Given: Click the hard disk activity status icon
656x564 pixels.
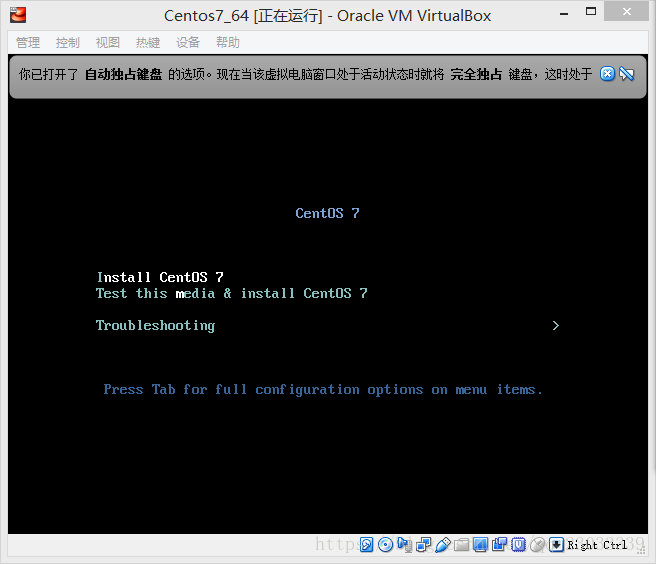Looking at the screenshot, I should pos(366,544).
